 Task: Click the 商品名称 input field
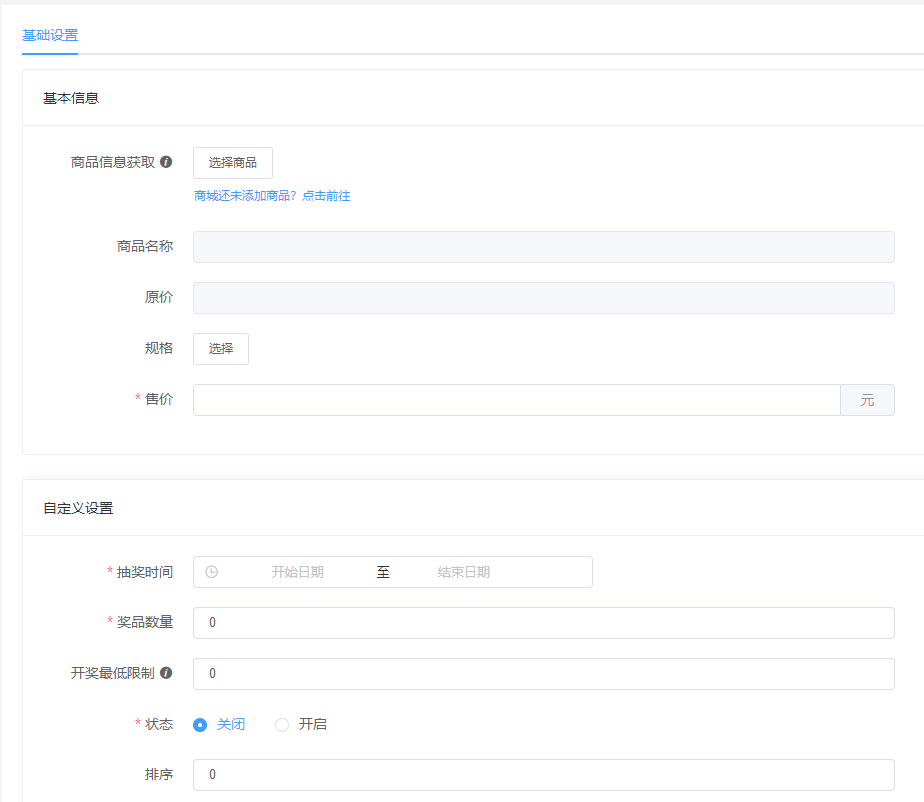pos(543,247)
